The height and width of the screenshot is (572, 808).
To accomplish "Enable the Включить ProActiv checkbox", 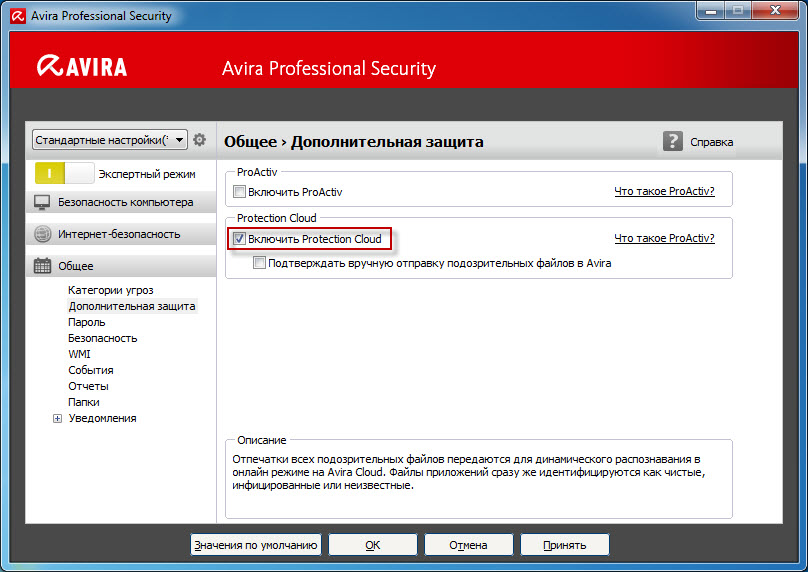I will tap(239, 192).
